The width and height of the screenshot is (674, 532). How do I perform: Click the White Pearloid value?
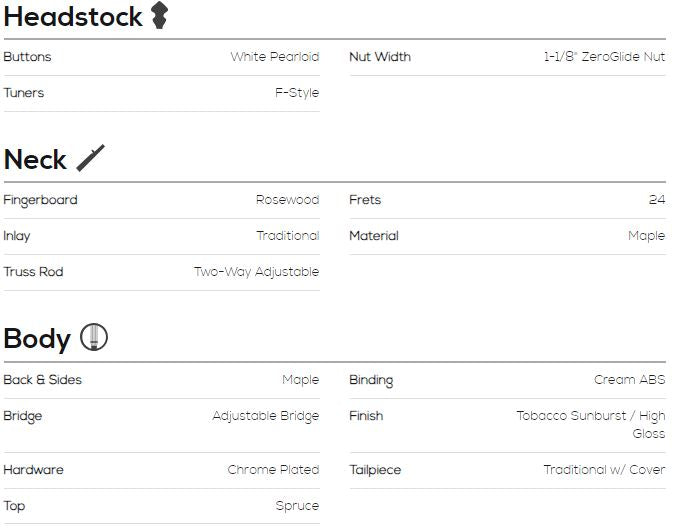275,57
